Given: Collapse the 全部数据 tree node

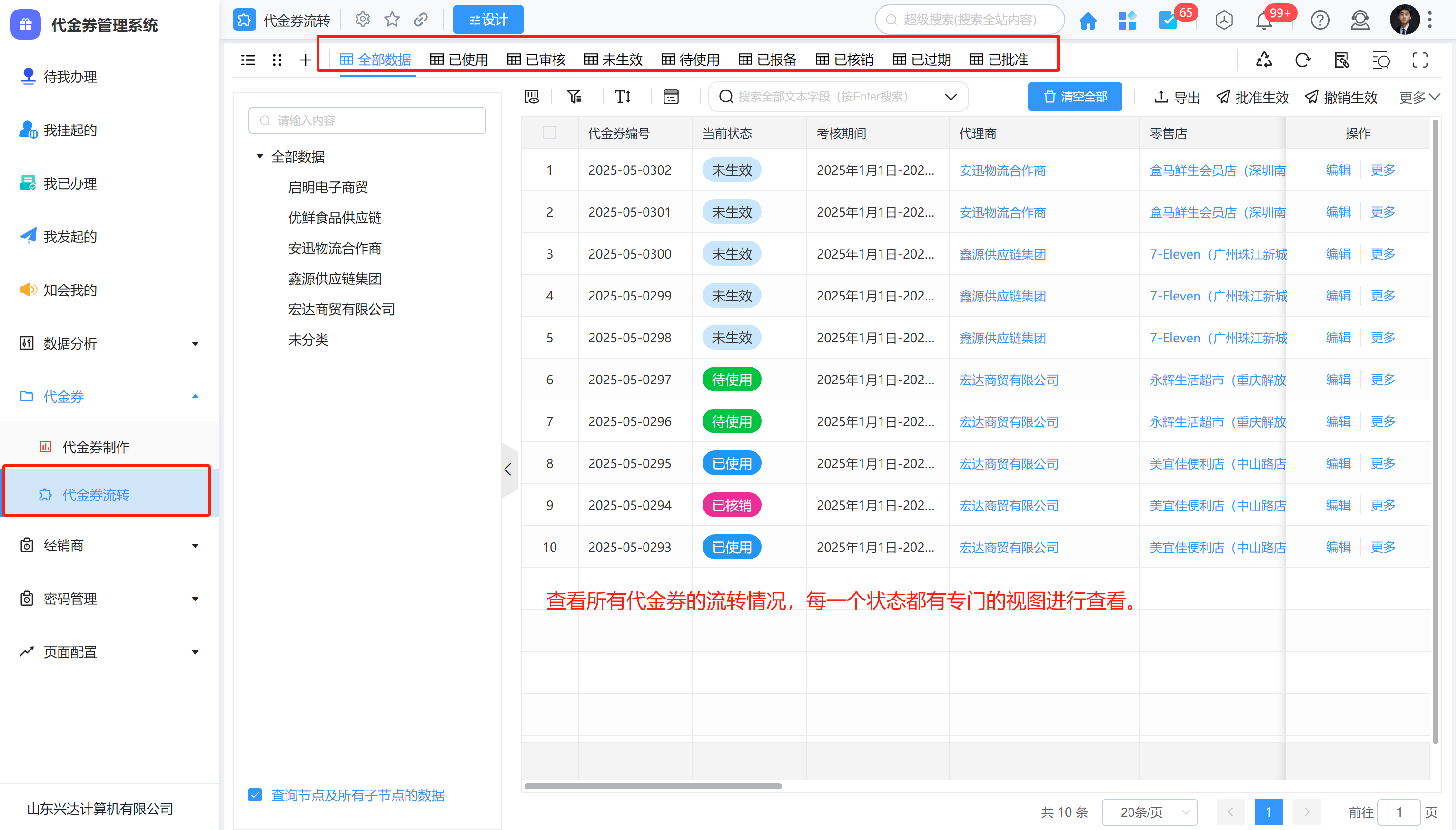Looking at the screenshot, I should (260, 156).
